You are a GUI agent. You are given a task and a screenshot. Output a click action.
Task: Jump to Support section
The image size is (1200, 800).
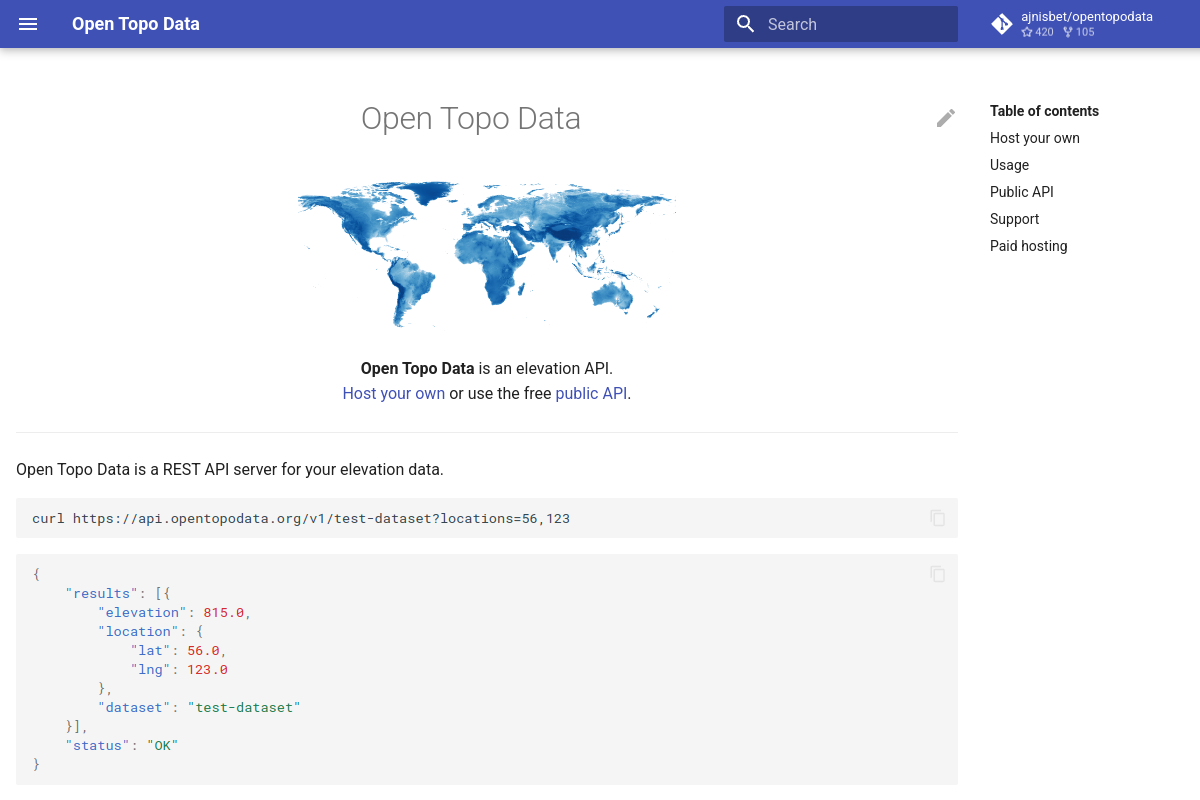(1014, 219)
